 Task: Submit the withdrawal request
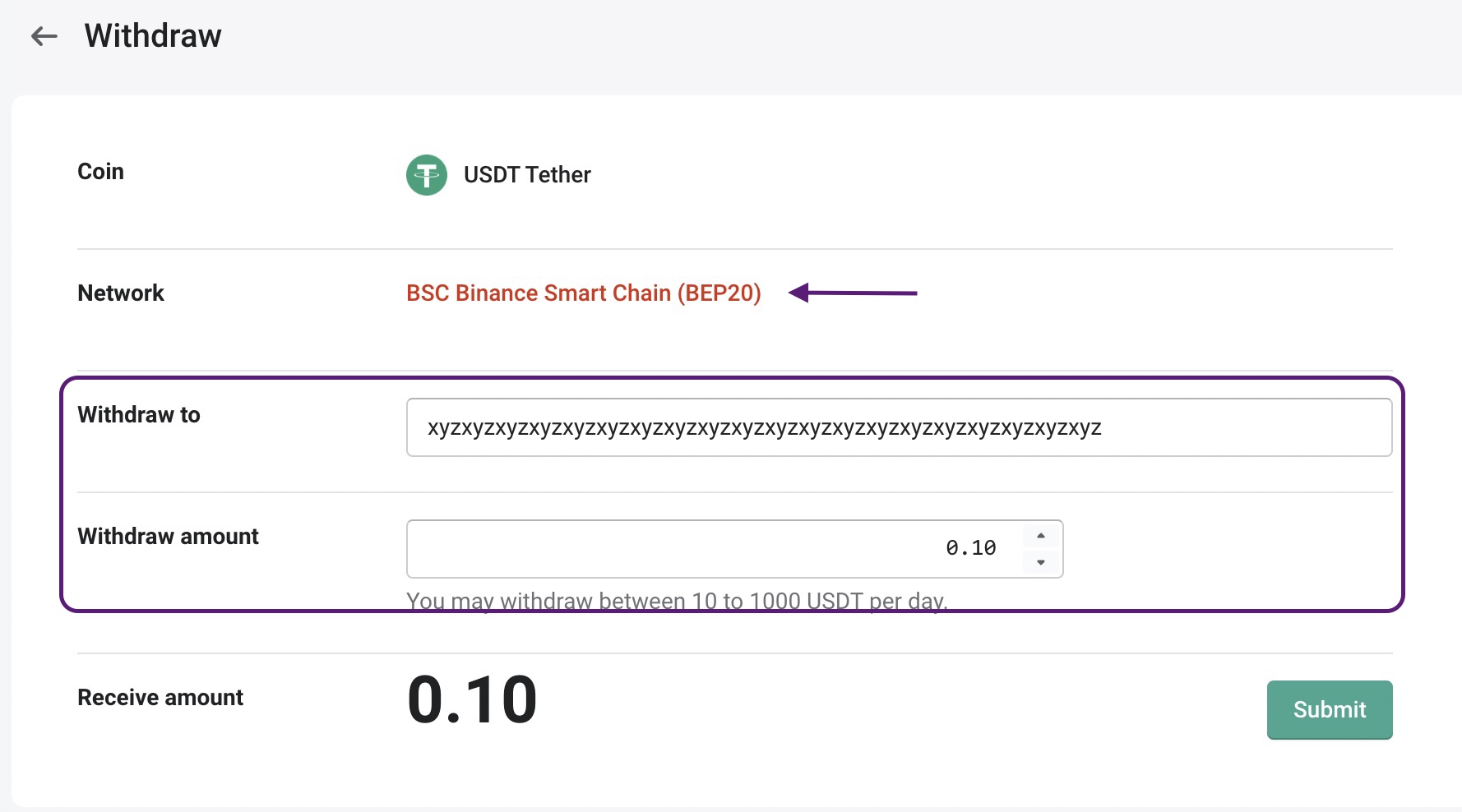pos(1330,709)
